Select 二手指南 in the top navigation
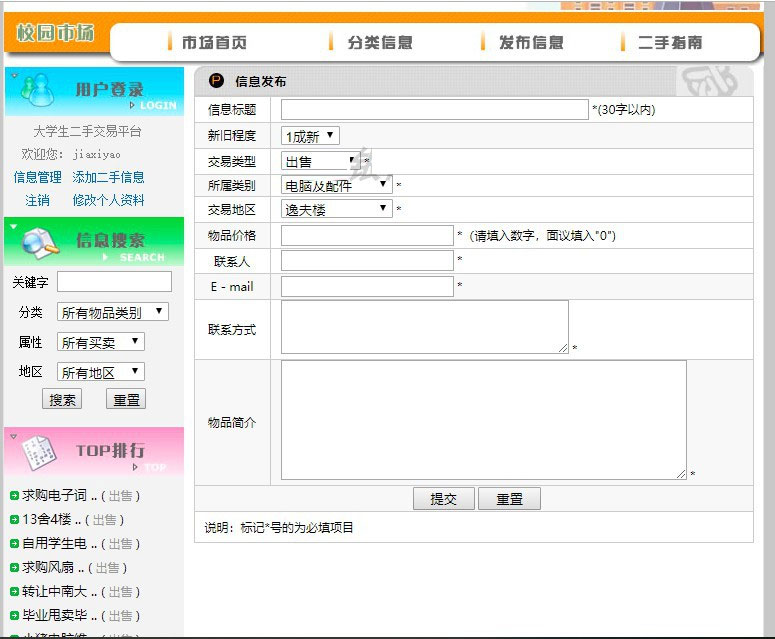Image resolution: width=775 pixels, height=639 pixels. (x=669, y=42)
